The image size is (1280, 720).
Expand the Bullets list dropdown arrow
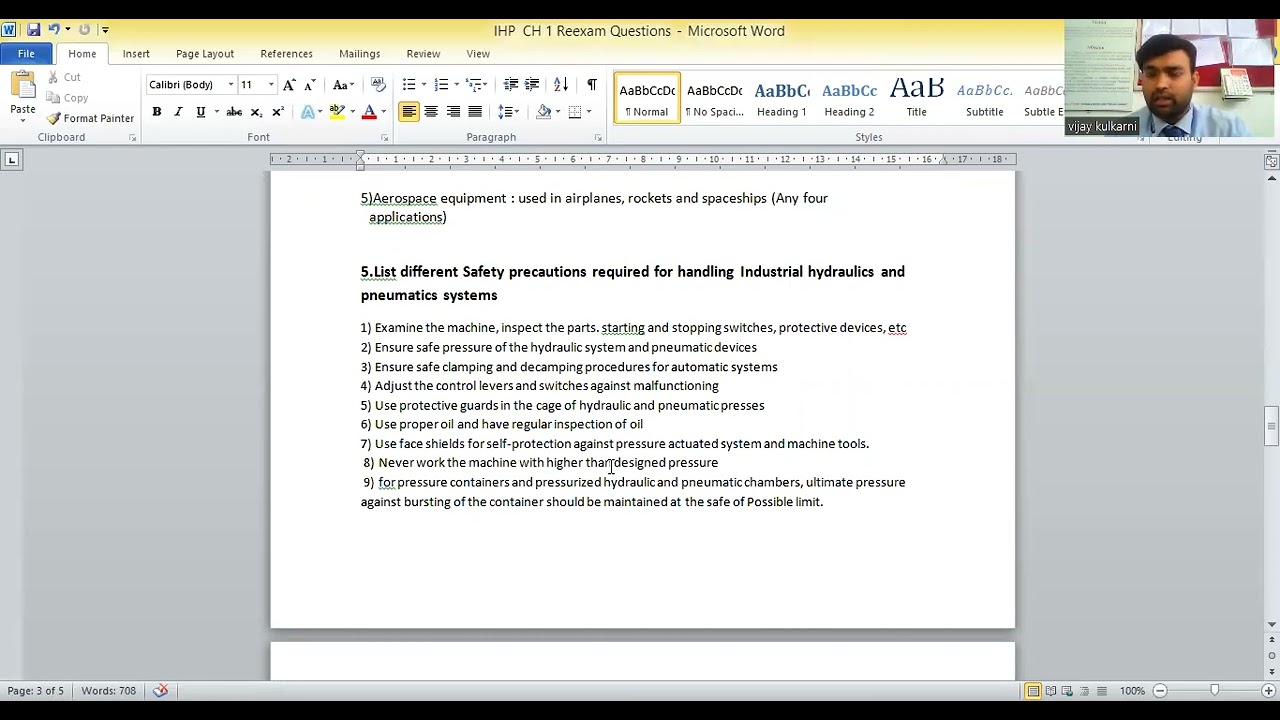(x=424, y=85)
